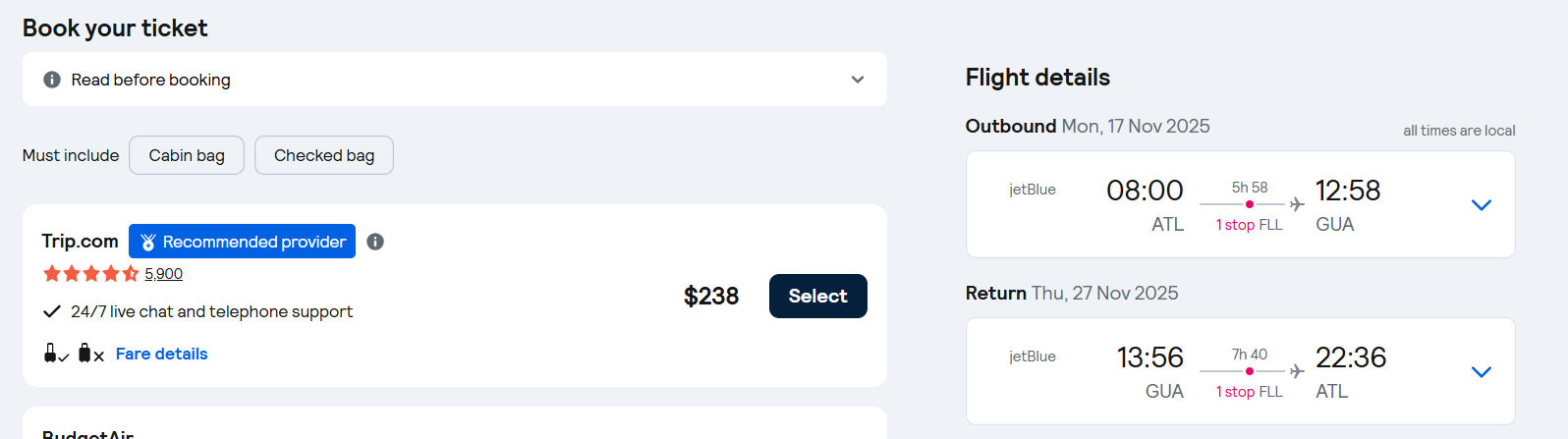1568x439 pixels.
Task: Click the info icon beside Read before booking
Action: point(52,80)
